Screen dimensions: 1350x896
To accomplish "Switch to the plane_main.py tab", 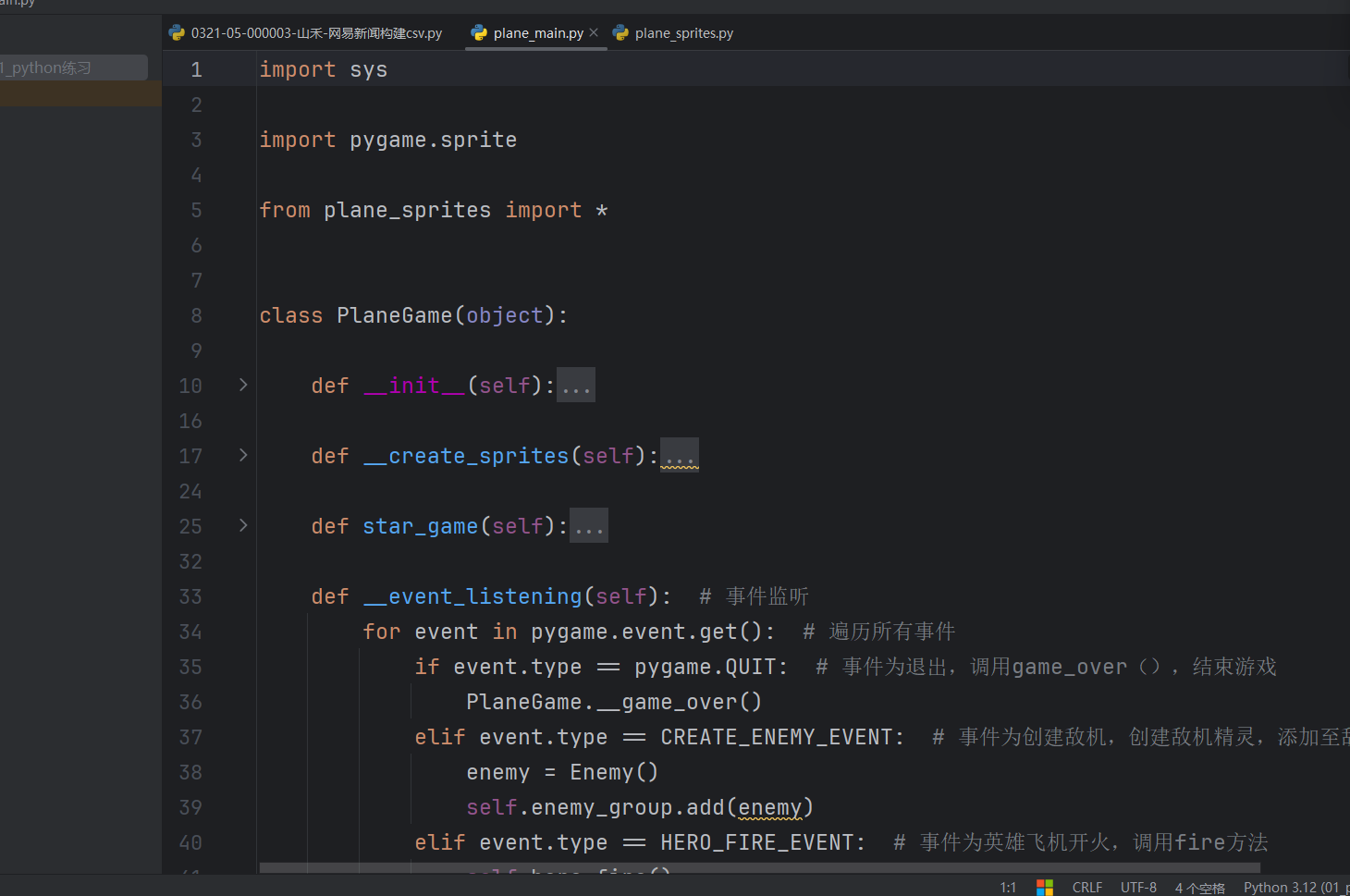I will point(538,33).
